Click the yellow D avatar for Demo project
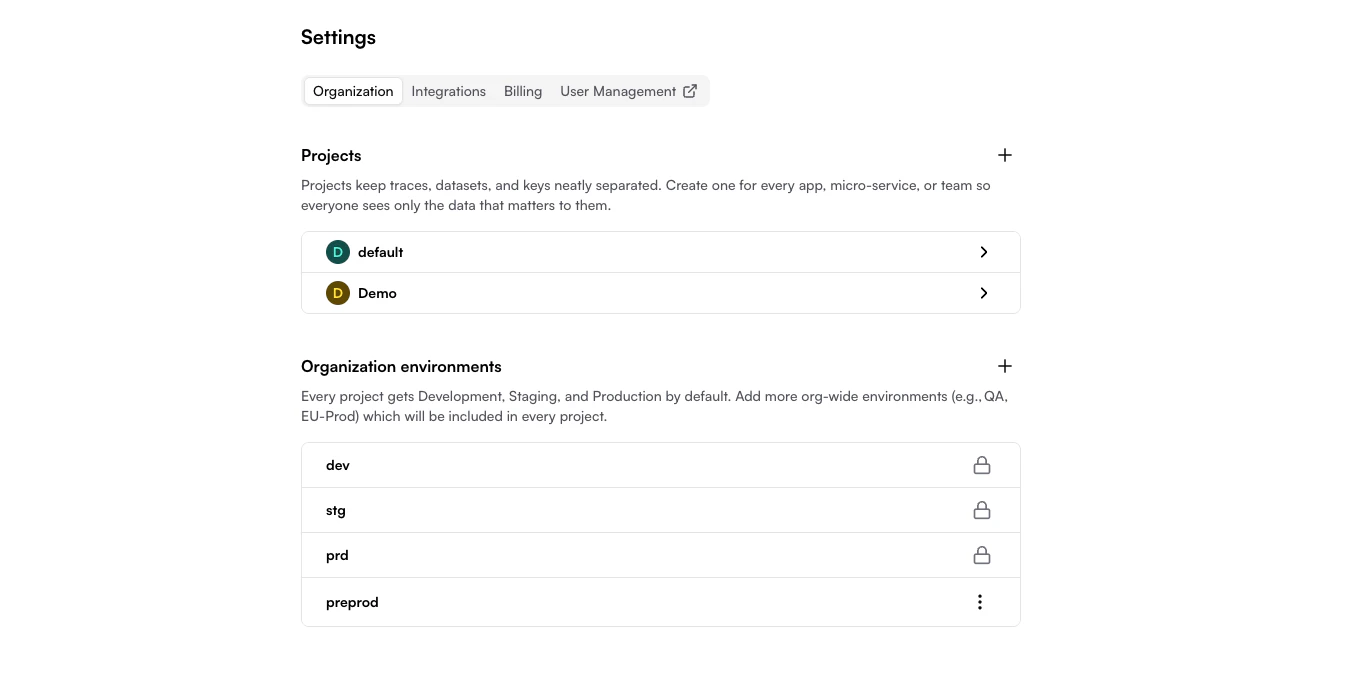1354x688 pixels. (338, 293)
